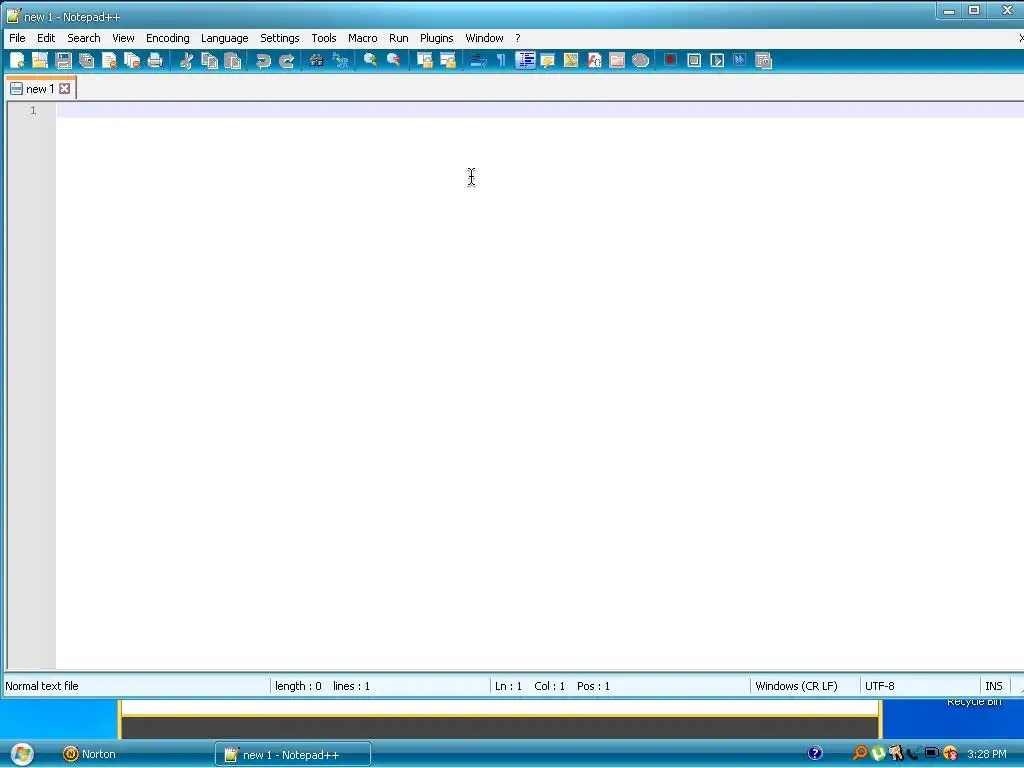Viewport: 1024px width, 768px height.
Task: Click the Open file toolbar icon
Action: [40, 61]
